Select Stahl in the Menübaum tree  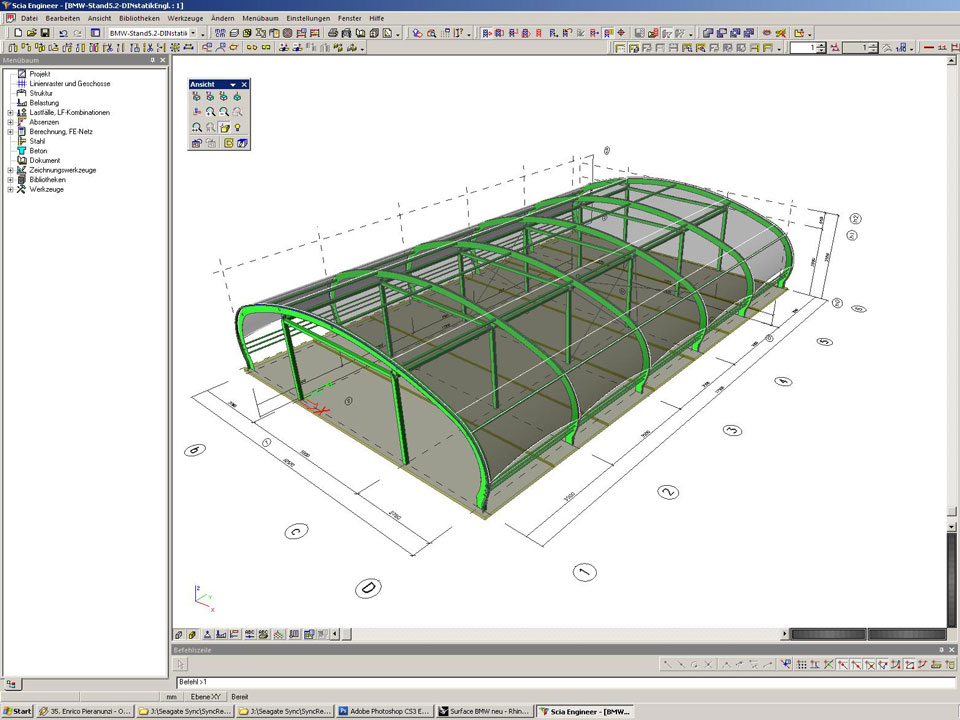tap(37, 141)
